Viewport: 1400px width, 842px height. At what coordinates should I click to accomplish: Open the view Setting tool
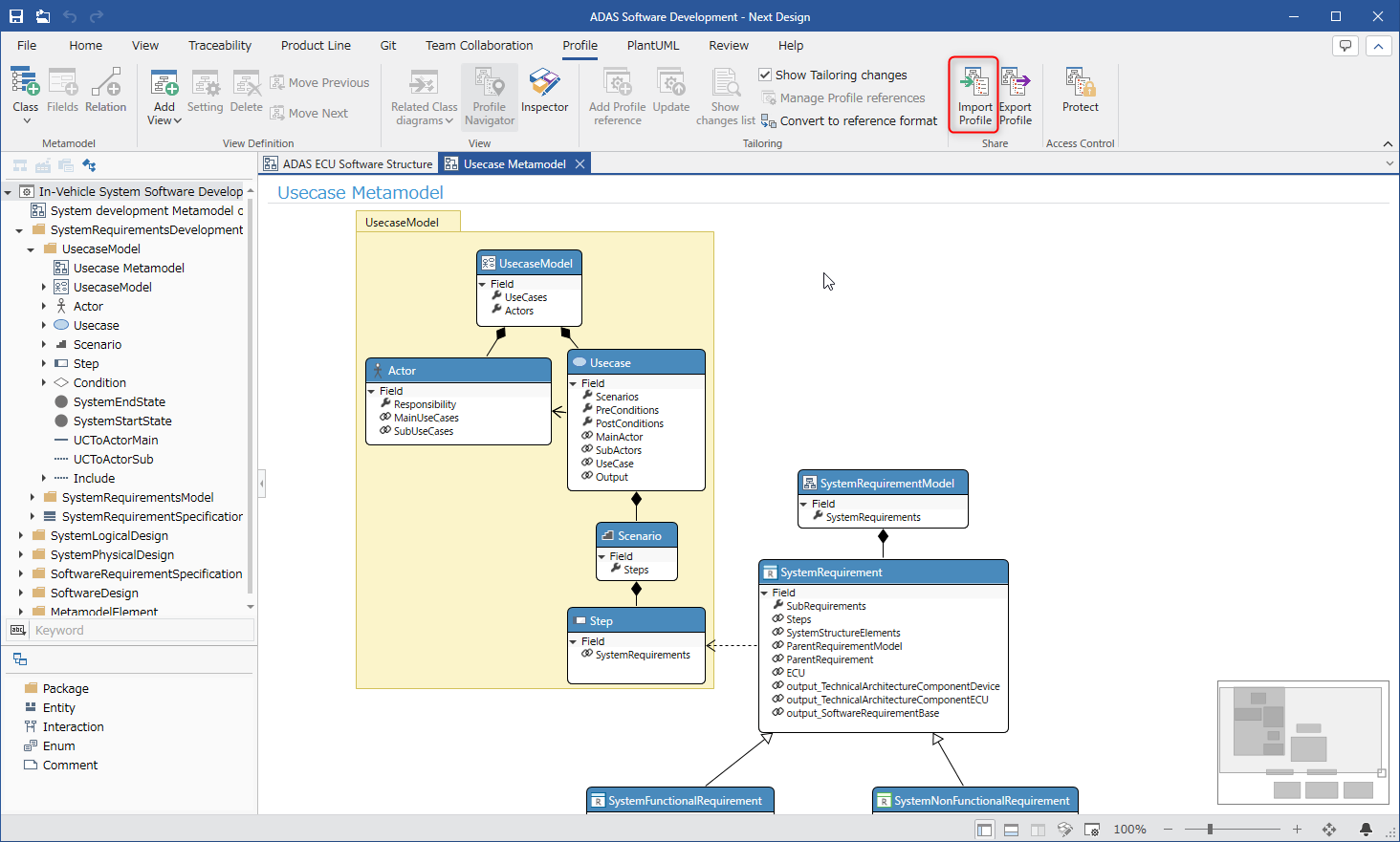point(205,91)
